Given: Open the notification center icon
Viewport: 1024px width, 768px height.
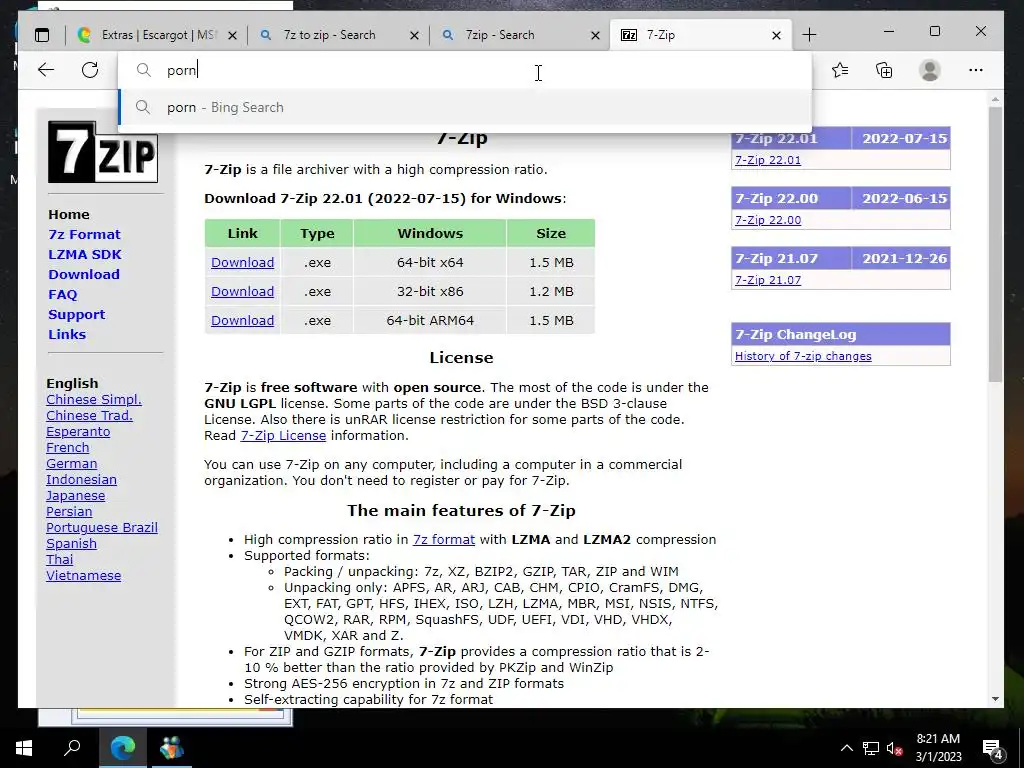Looking at the screenshot, I should click(993, 749).
